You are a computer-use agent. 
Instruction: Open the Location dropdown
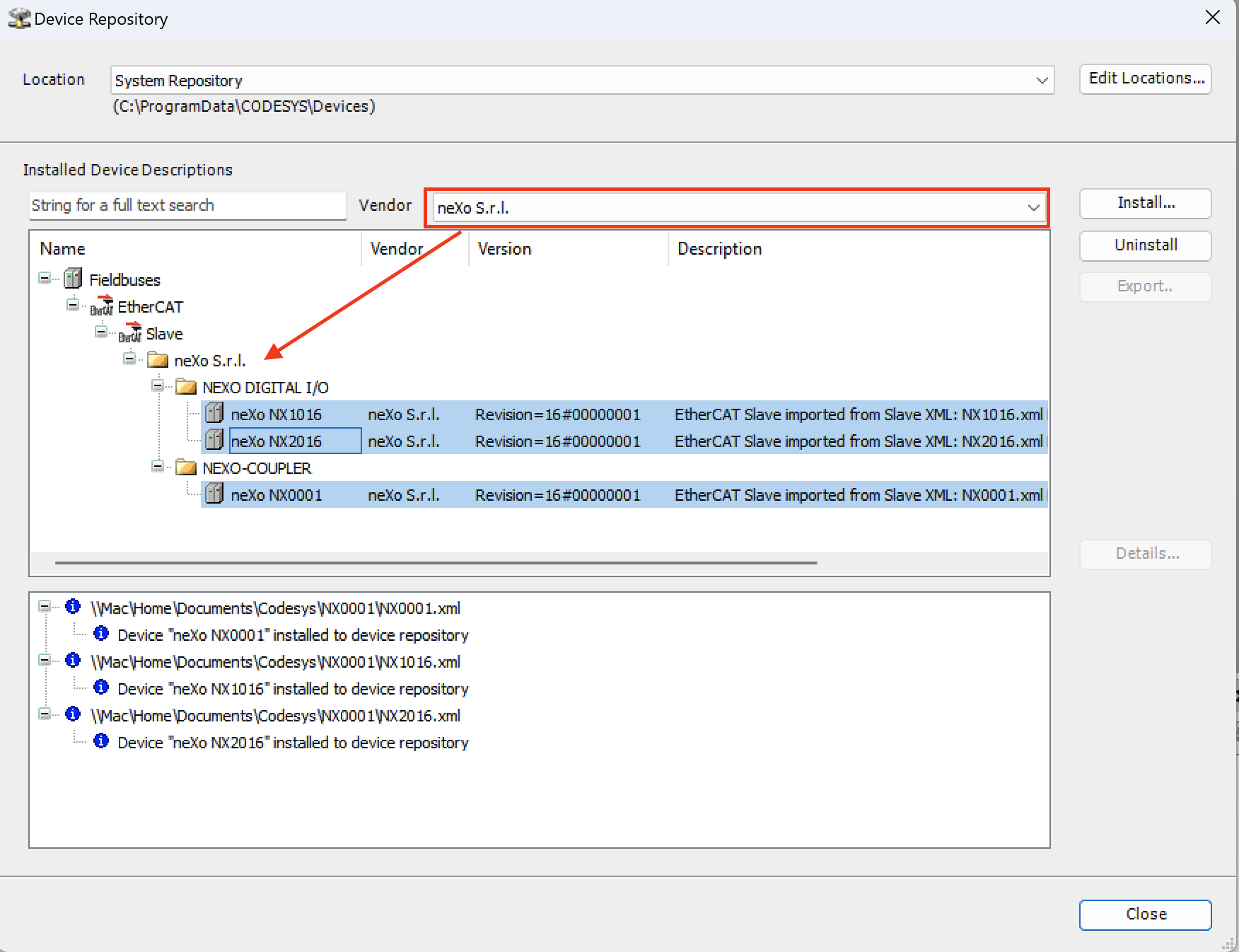1041,80
